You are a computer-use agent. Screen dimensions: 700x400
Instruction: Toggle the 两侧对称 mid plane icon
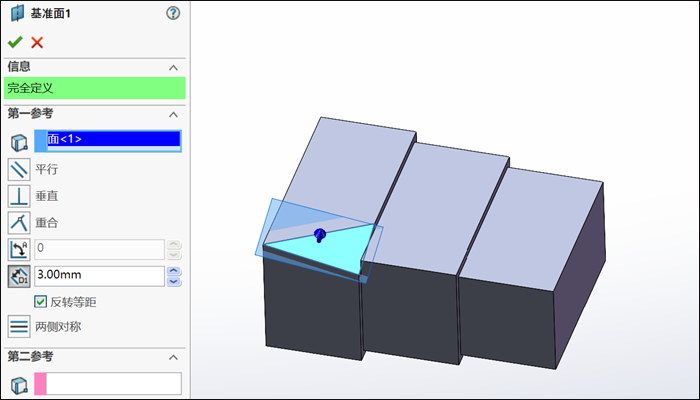pyautogui.click(x=19, y=326)
